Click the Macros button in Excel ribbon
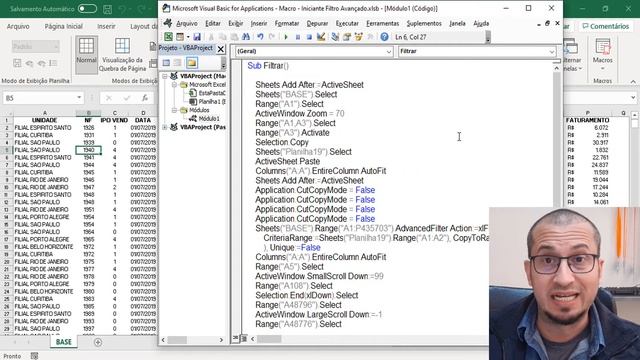The height and width of the screenshot is (360, 640). coord(602,54)
